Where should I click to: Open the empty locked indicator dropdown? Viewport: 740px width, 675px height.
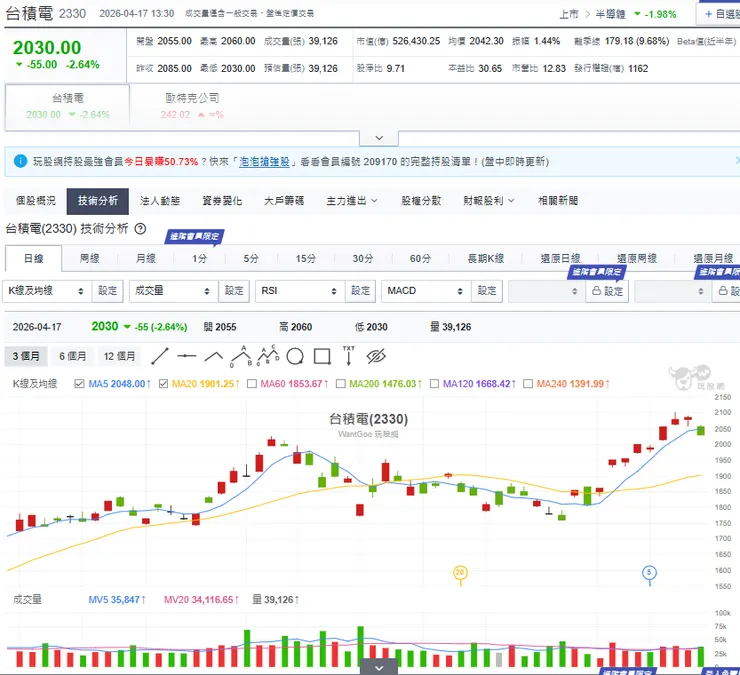[x=546, y=291]
